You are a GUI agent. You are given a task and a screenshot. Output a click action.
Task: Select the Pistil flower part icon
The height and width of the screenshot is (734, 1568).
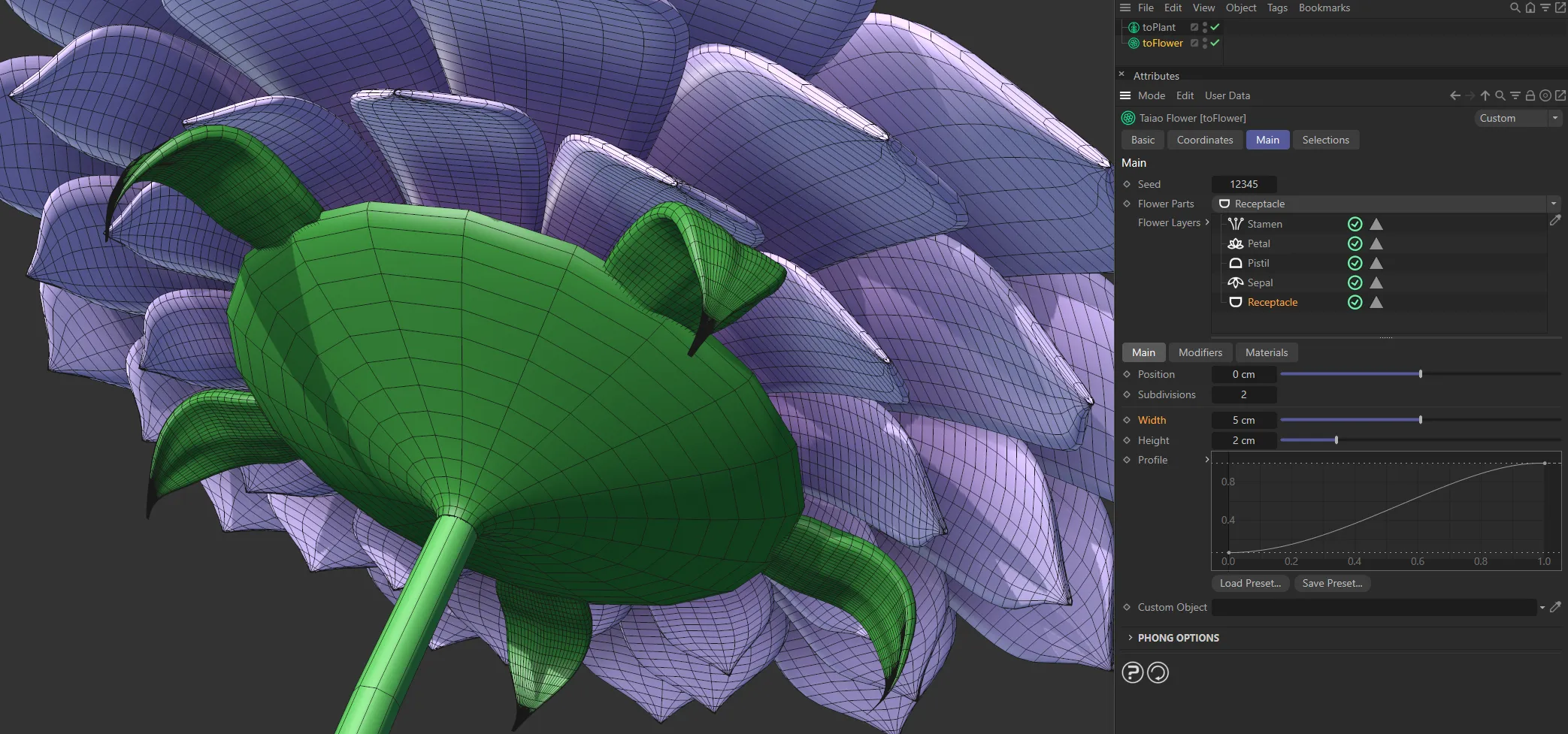[x=1236, y=263]
